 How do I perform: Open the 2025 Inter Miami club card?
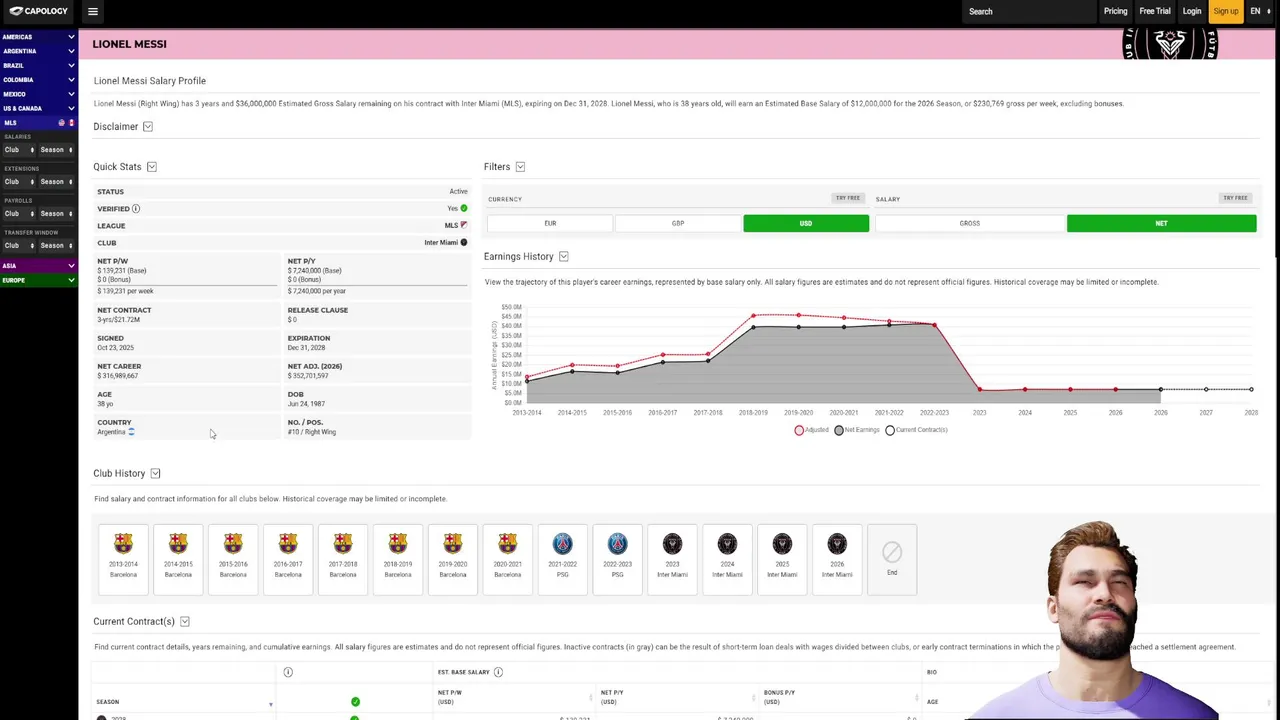pos(782,559)
